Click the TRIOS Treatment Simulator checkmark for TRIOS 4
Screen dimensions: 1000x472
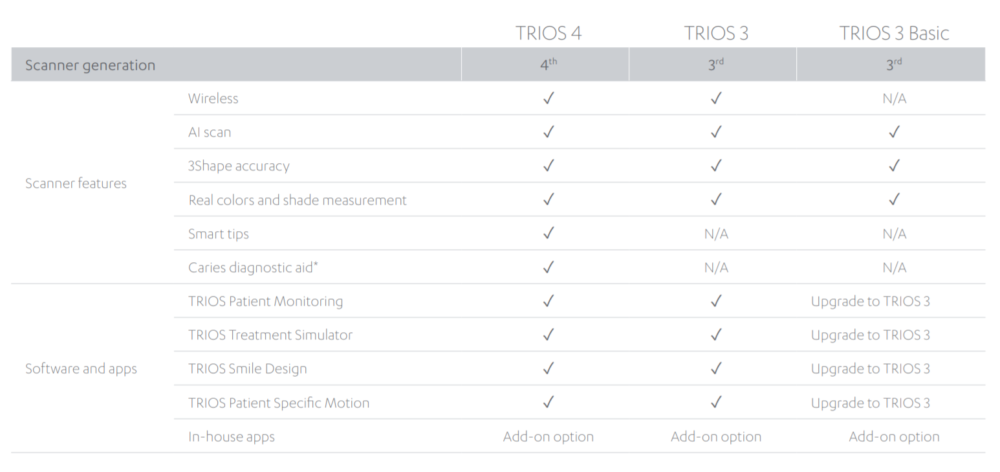coord(548,335)
